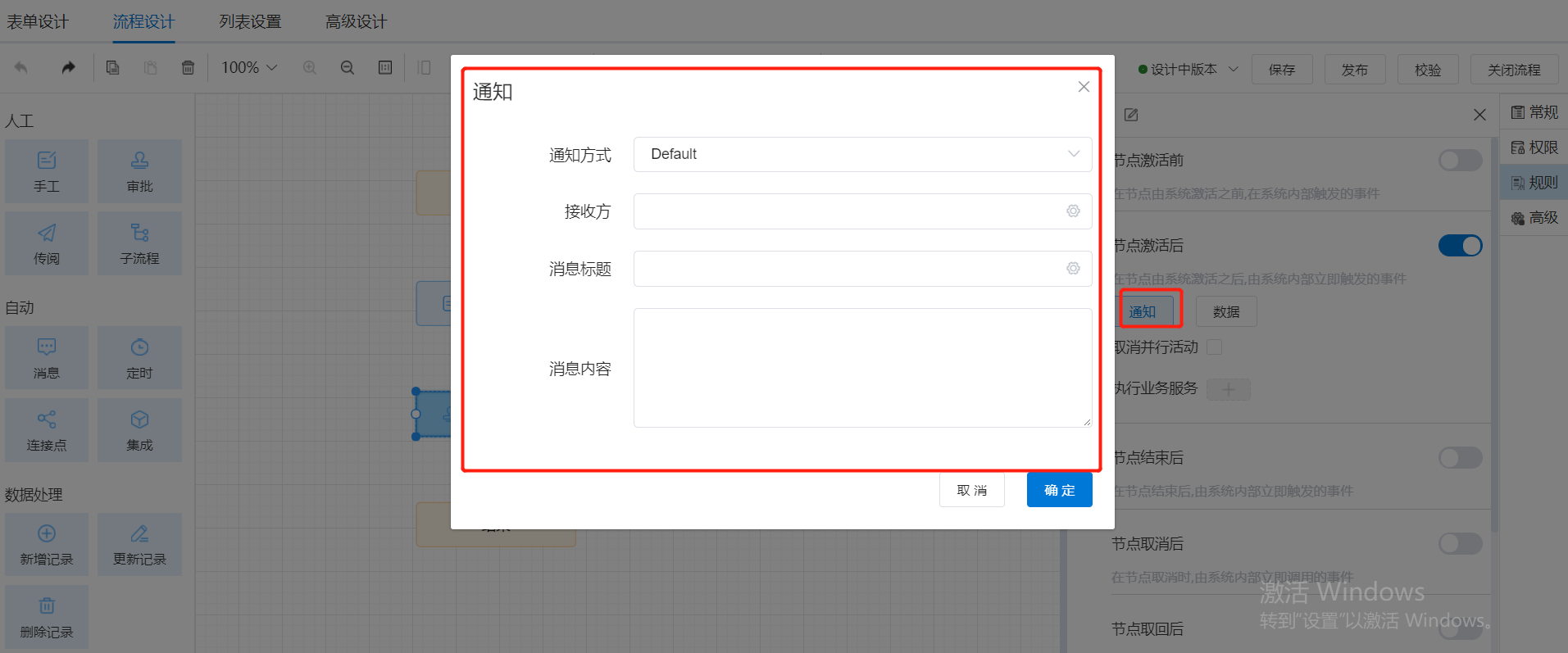This screenshot has height=653, width=1568.
Task: Click the edit pencil icon in properties panel
Action: tap(1131, 115)
